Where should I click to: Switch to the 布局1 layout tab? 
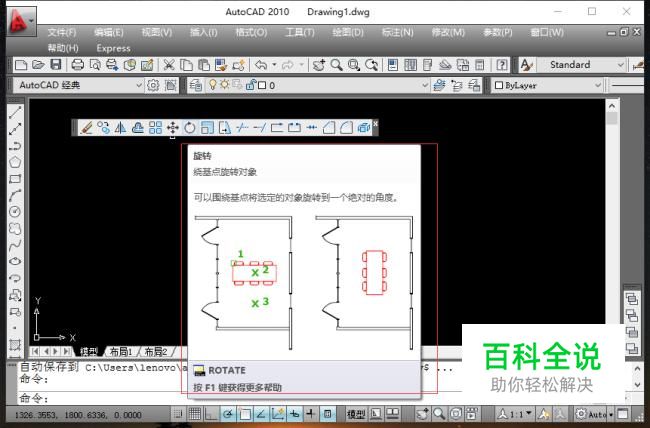tap(121, 352)
